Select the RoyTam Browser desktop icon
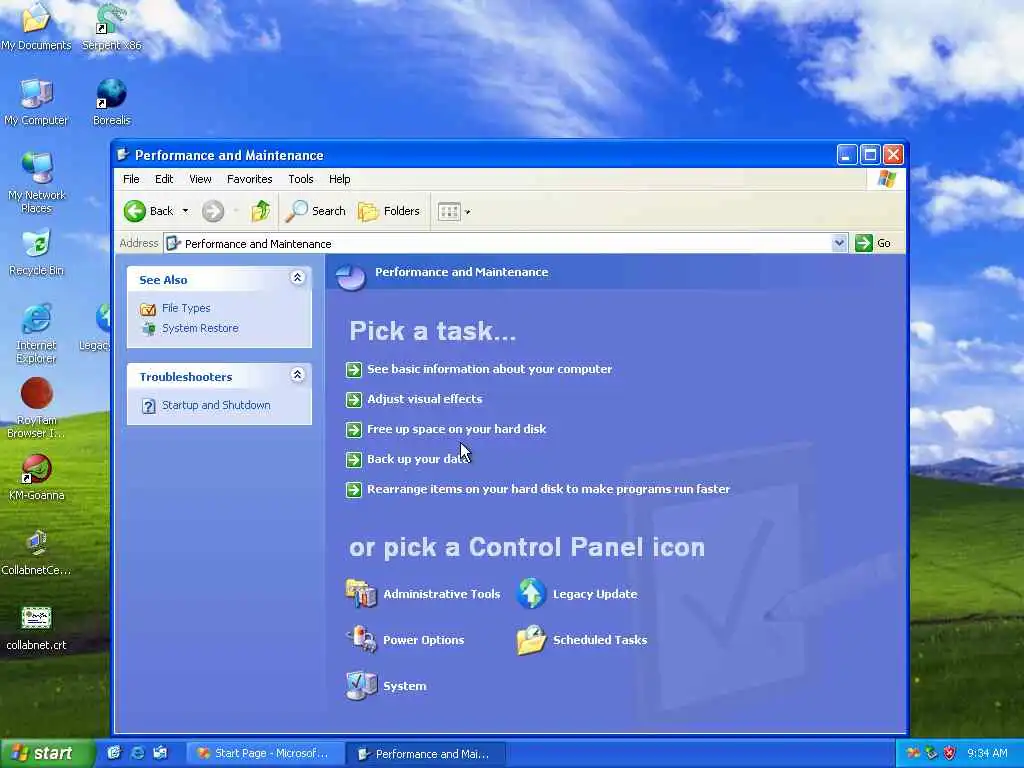The width and height of the screenshot is (1024, 768). pyautogui.click(x=36, y=408)
